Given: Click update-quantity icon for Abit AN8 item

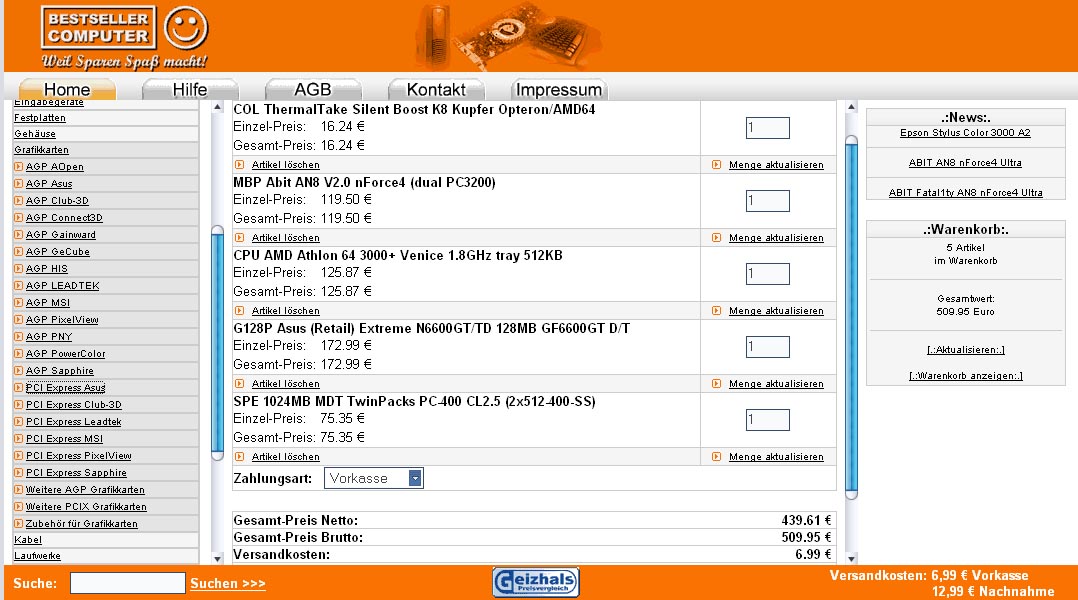Looking at the screenshot, I should tap(716, 238).
